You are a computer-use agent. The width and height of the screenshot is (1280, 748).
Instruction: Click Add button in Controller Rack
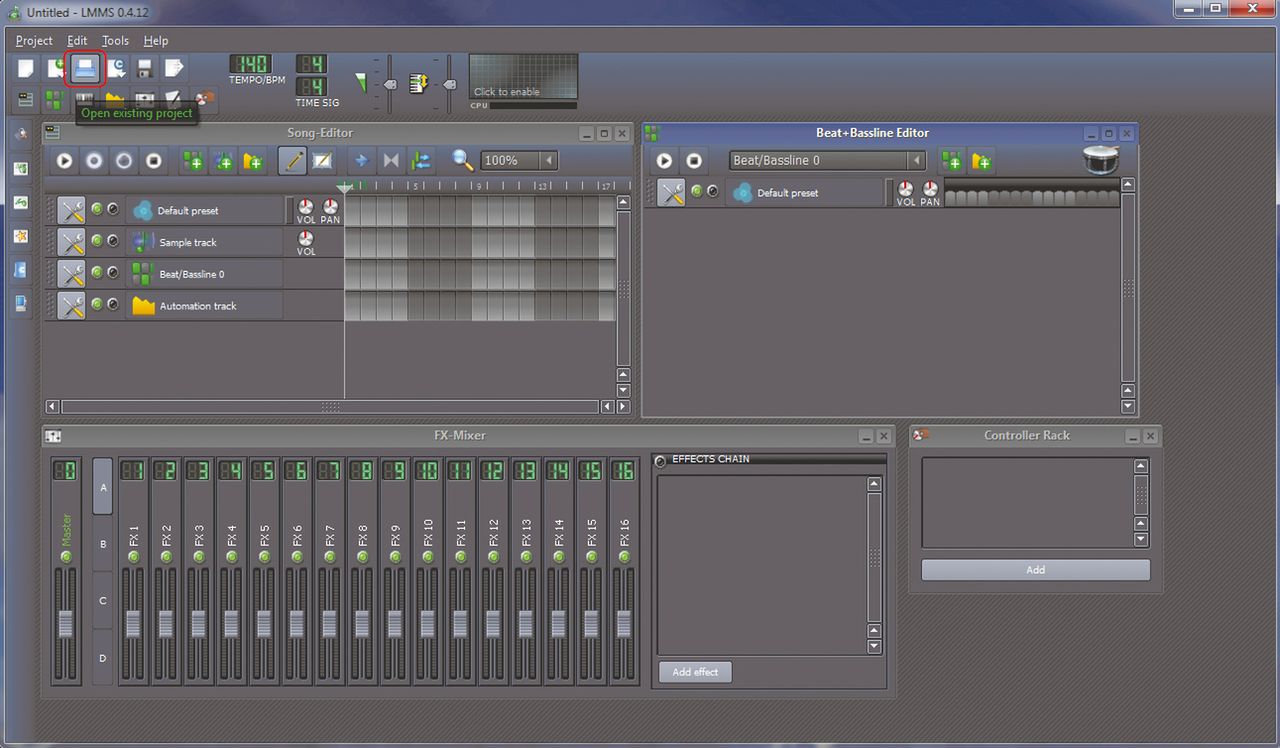point(1035,569)
